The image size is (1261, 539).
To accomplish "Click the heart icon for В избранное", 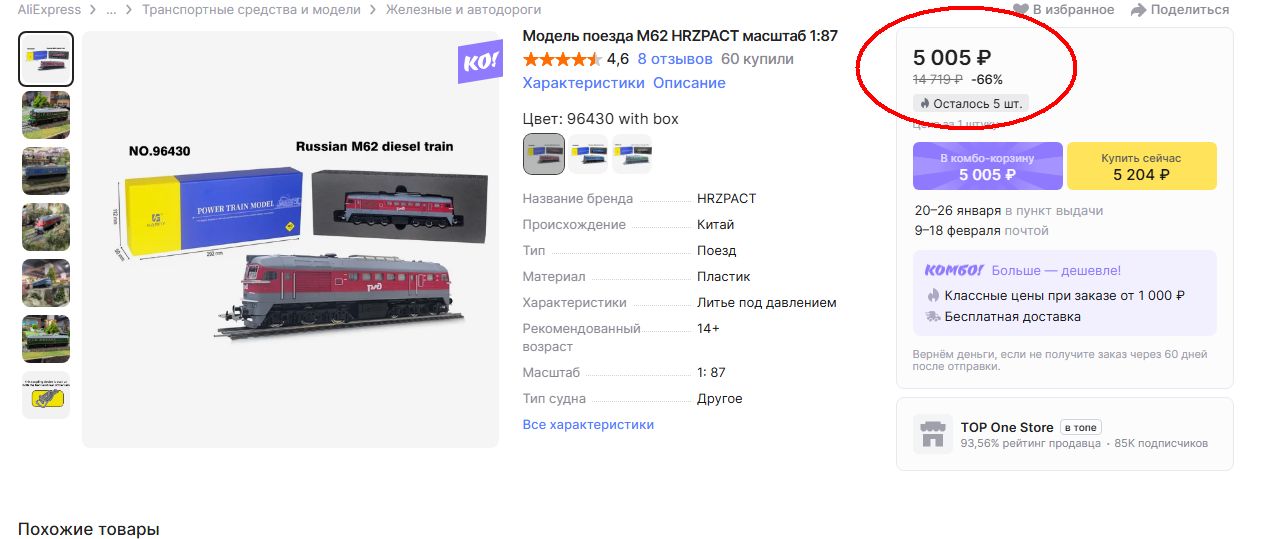I will tap(1021, 10).
